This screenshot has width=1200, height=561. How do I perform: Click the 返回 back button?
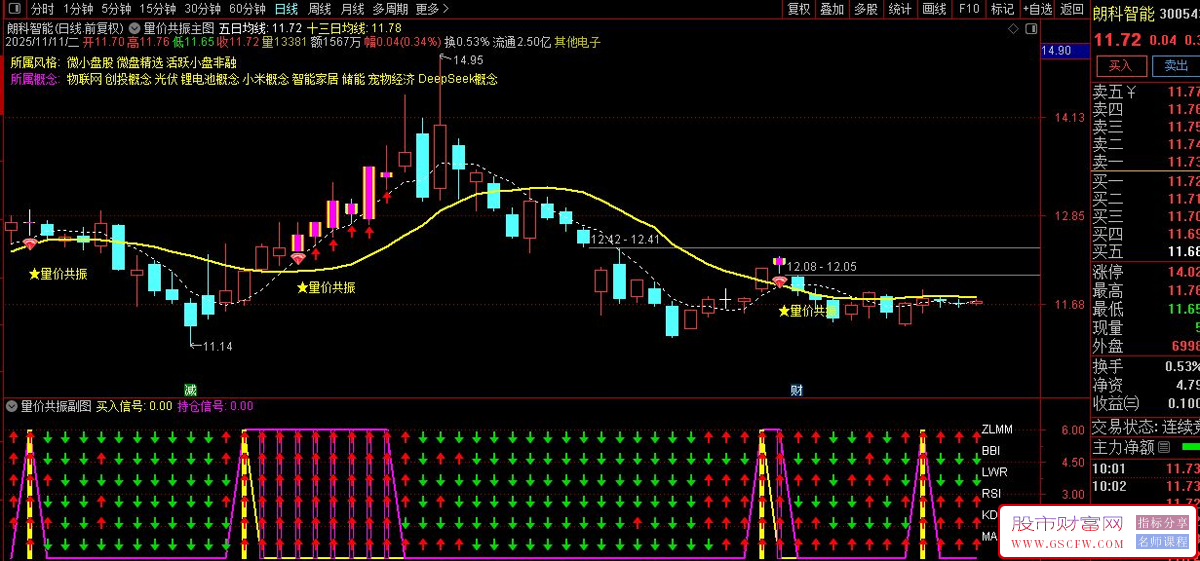click(x=1072, y=9)
